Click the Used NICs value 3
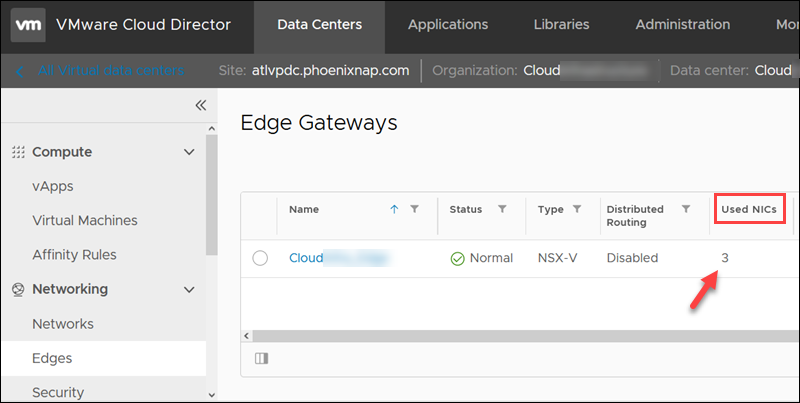The image size is (800, 403). (x=724, y=258)
